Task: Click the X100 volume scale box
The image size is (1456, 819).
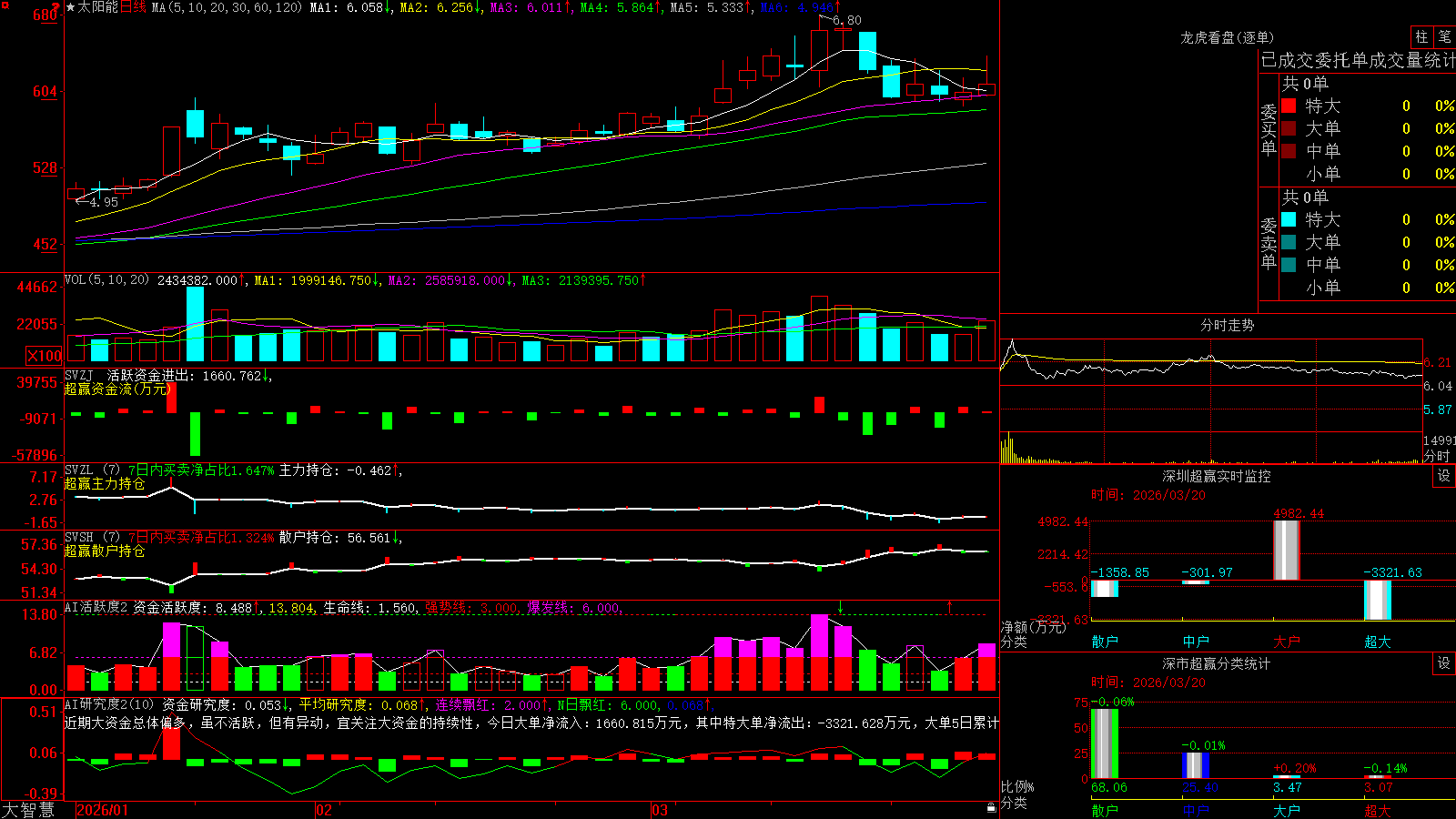Action: point(45,356)
